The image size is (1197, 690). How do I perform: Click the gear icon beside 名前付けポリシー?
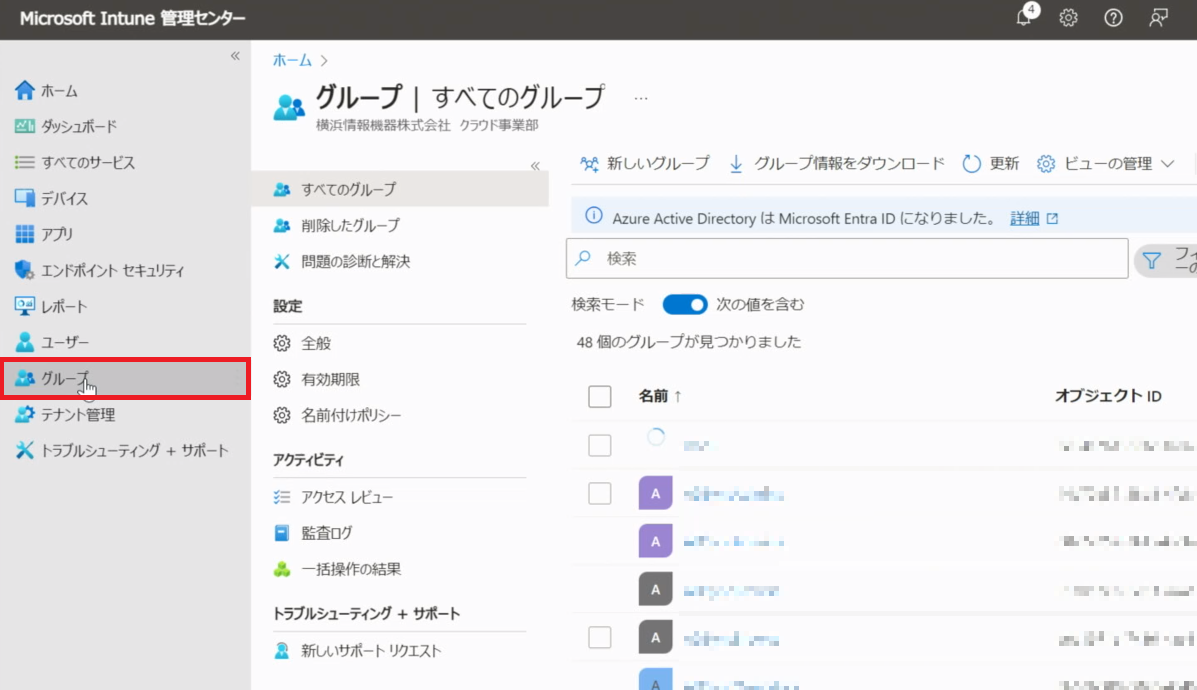point(282,415)
